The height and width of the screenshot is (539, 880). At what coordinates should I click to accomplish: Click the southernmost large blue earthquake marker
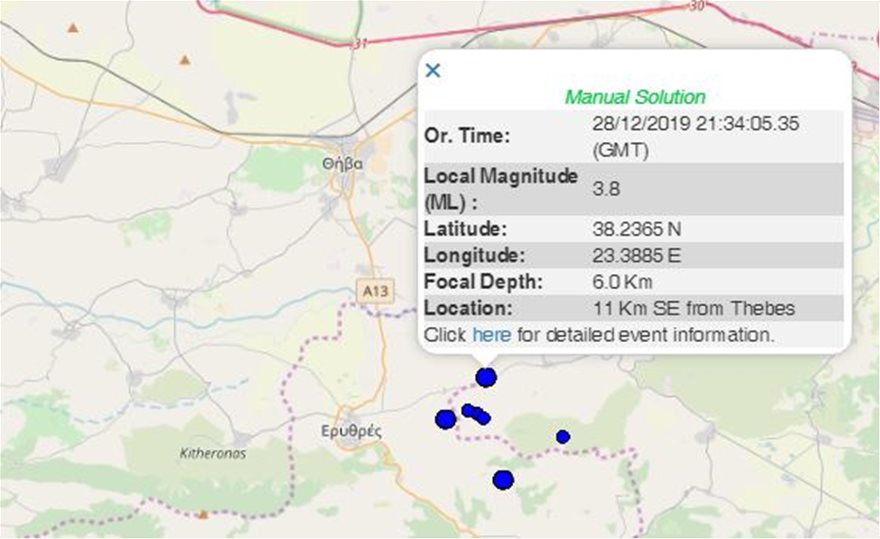tap(503, 480)
